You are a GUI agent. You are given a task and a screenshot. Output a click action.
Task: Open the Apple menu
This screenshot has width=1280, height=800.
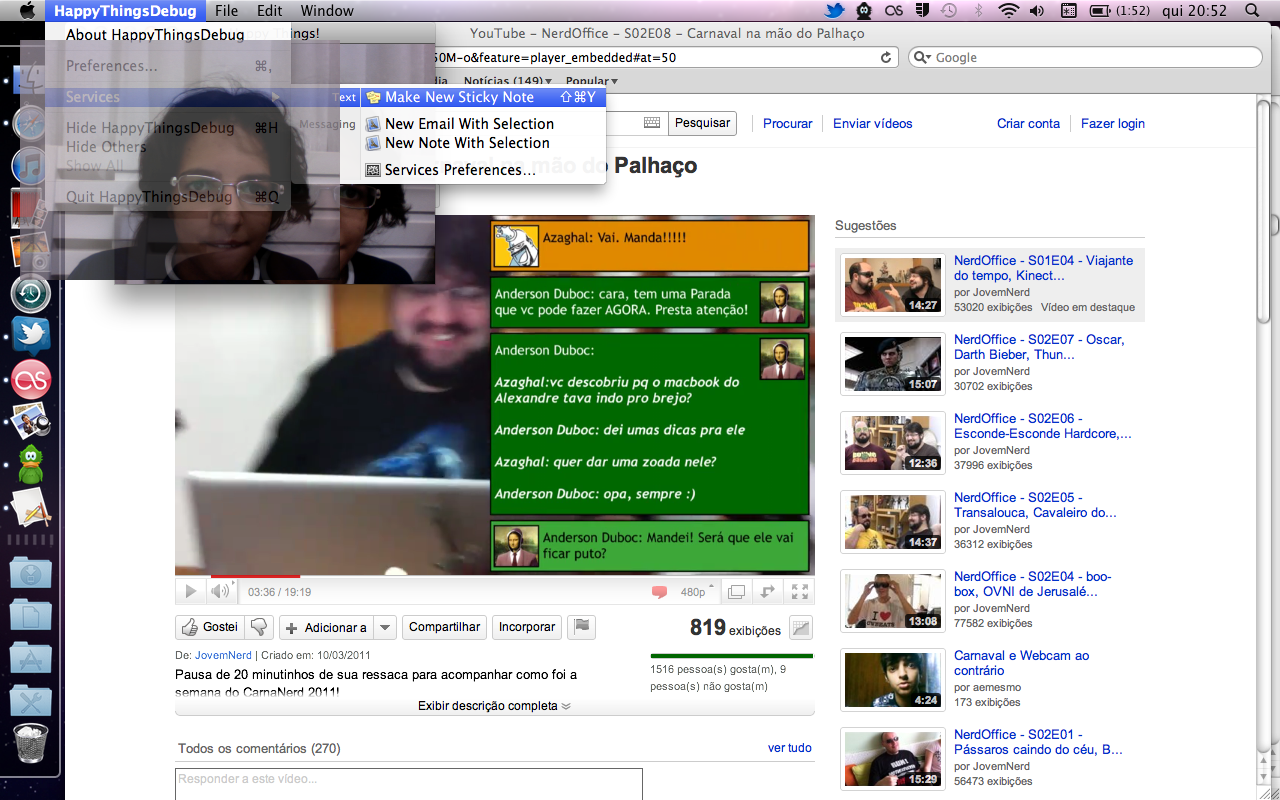27,11
